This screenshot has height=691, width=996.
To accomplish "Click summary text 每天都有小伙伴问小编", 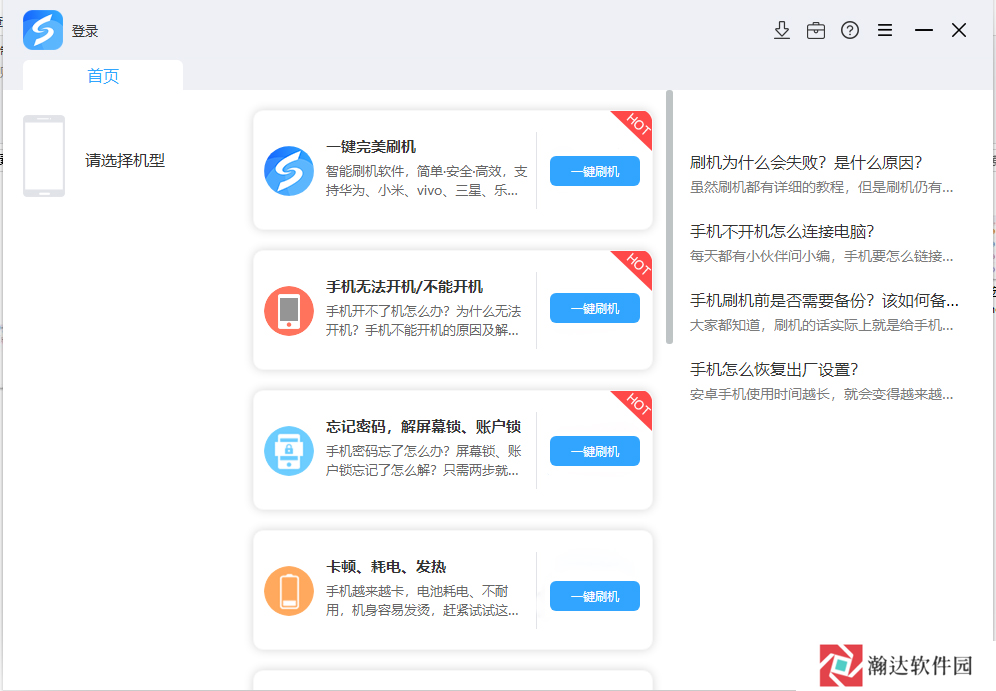I will (821, 256).
